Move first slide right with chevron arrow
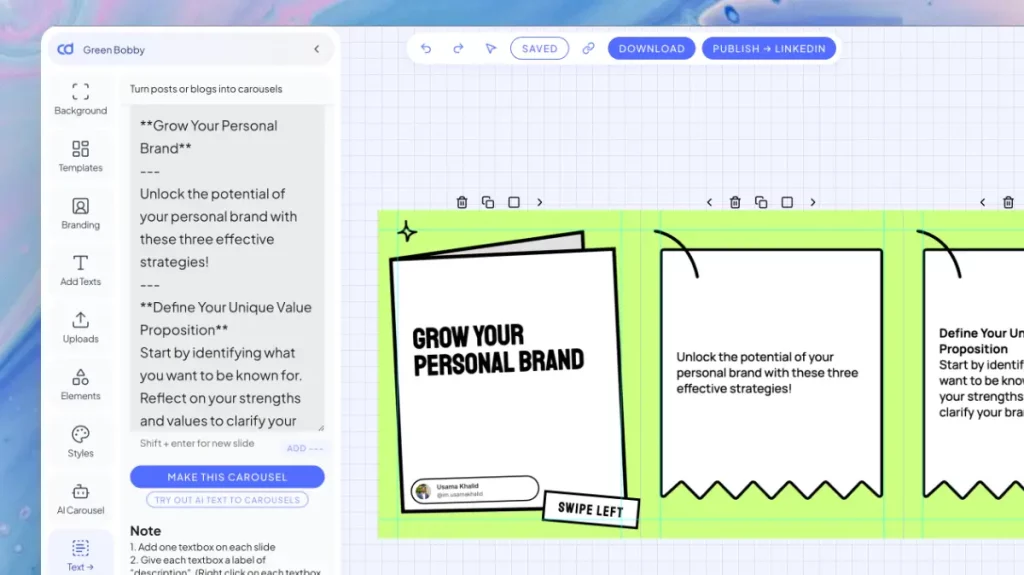The height and width of the screenshot is (575, 1024). pos(540,202)
